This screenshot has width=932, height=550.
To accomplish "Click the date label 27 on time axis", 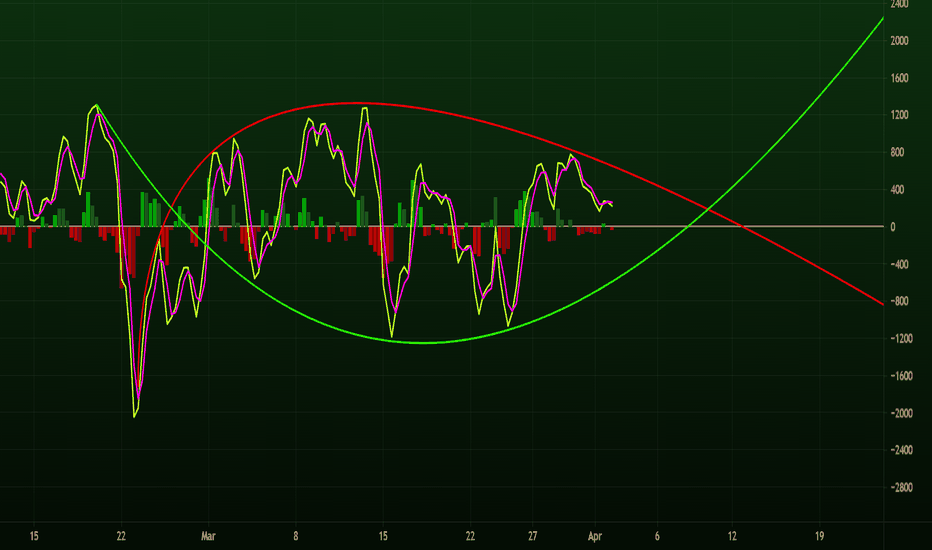I will [532, 536].
